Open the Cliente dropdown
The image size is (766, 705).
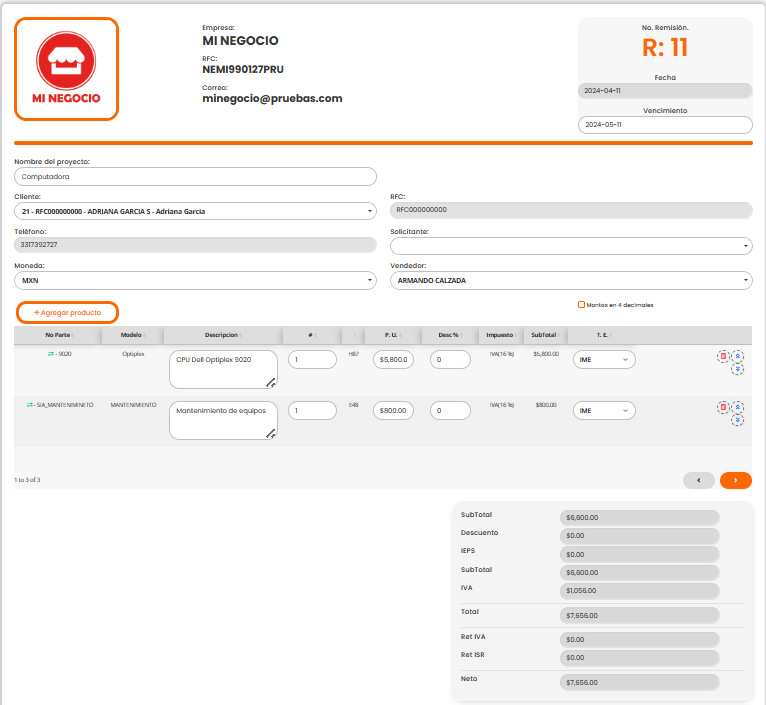[x=195, y=211]
